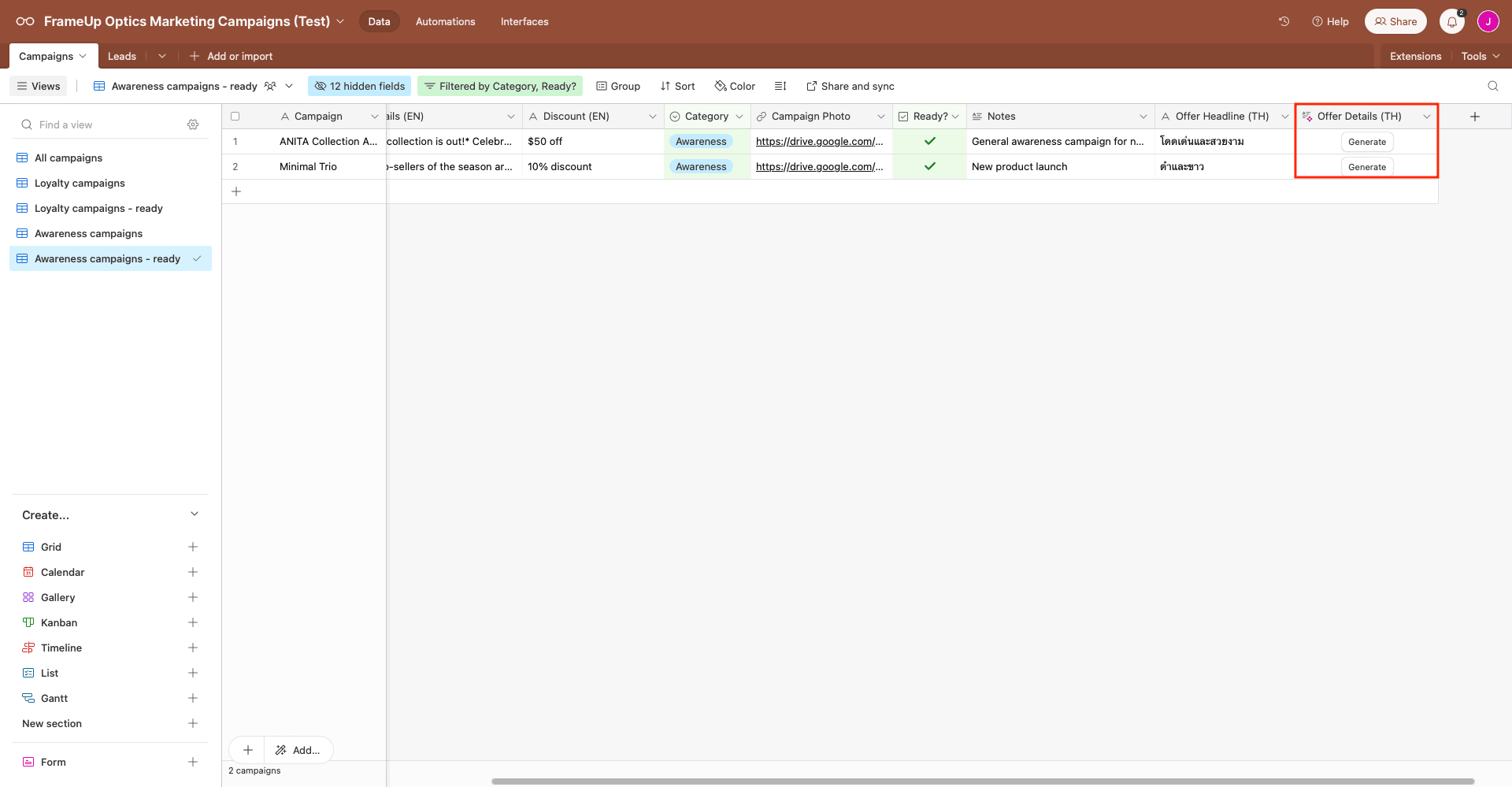Open Sort records option
This screenshot has height=787, width=1512.
(x=677, y=86)
